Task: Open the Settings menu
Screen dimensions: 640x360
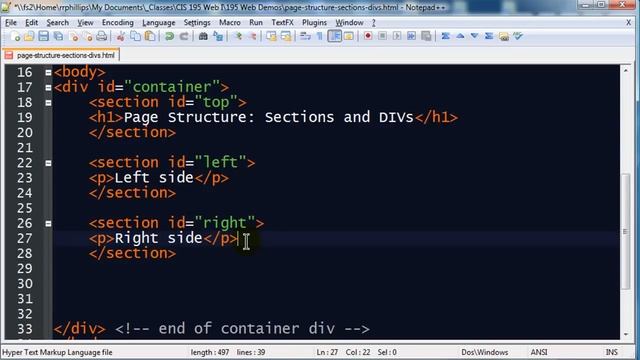Action: pos(197,23)
